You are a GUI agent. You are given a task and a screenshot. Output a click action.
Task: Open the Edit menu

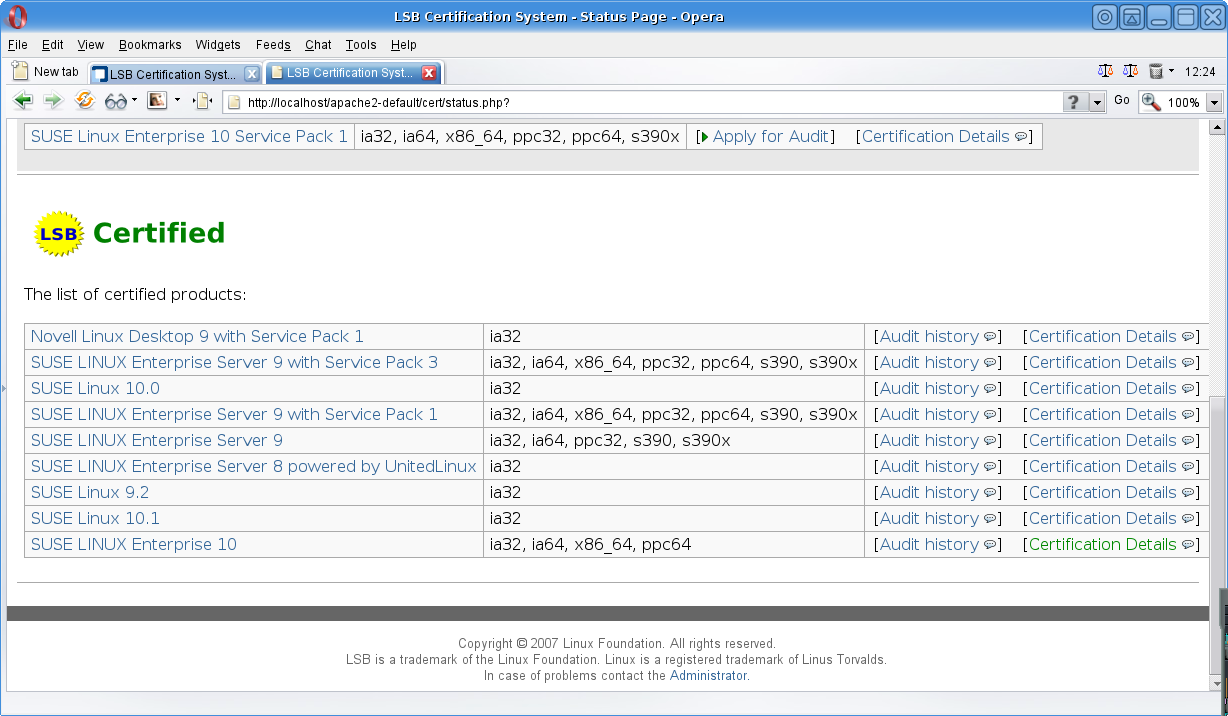[x=53, y=45]
